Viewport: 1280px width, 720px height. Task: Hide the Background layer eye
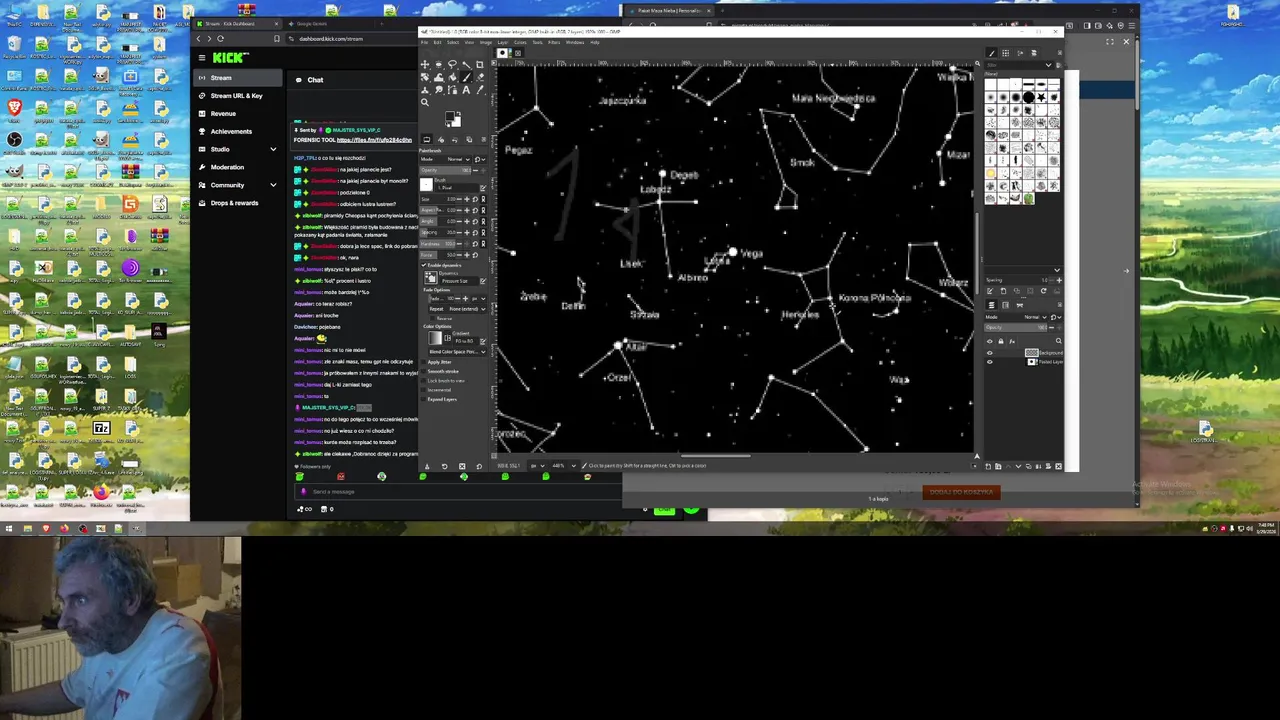pos(990,353)
